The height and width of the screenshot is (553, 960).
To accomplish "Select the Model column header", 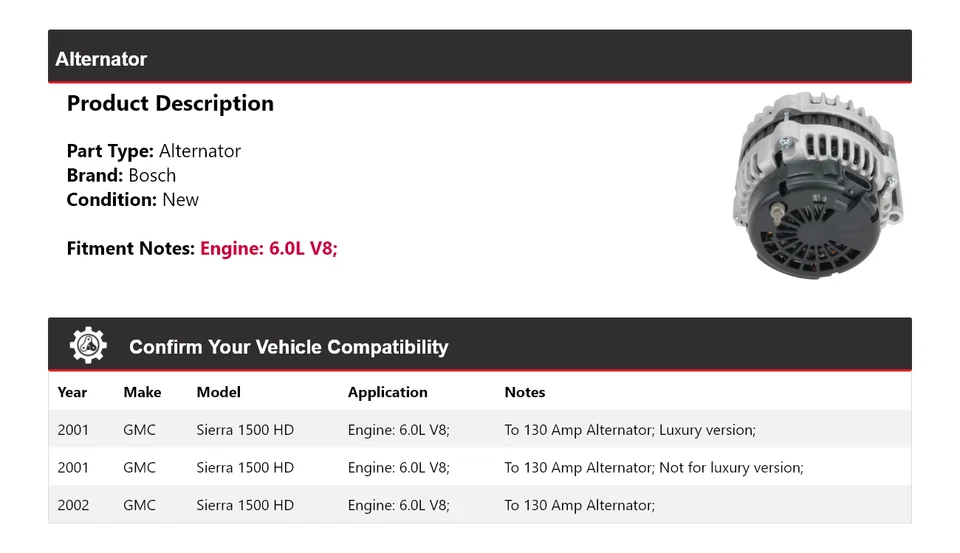I will tap(218, 392).
